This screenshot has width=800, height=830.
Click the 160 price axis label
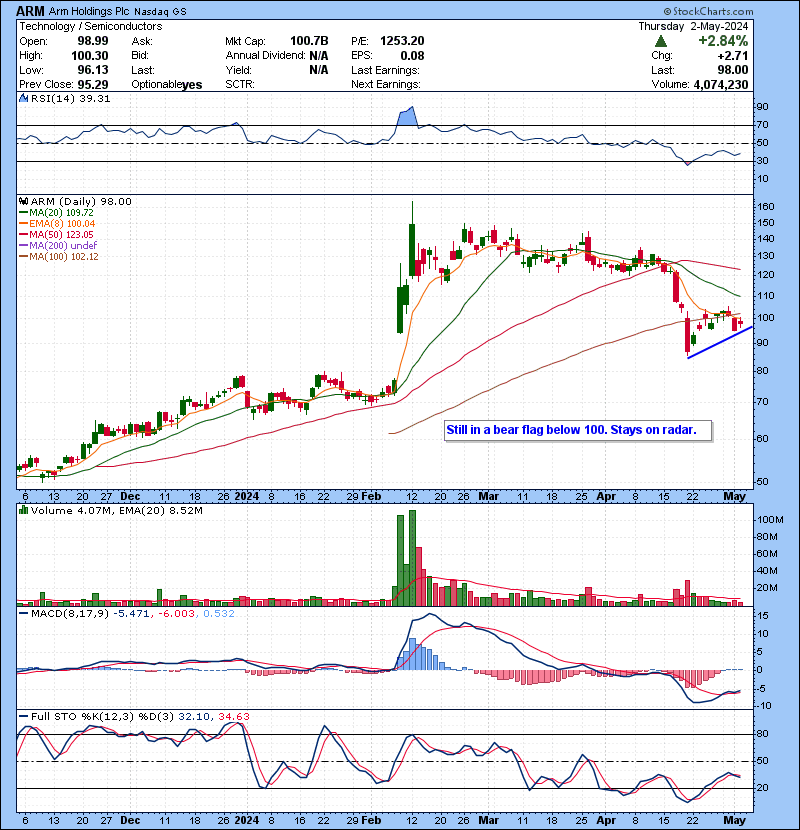pyautogui.click(x=766, y=206)
